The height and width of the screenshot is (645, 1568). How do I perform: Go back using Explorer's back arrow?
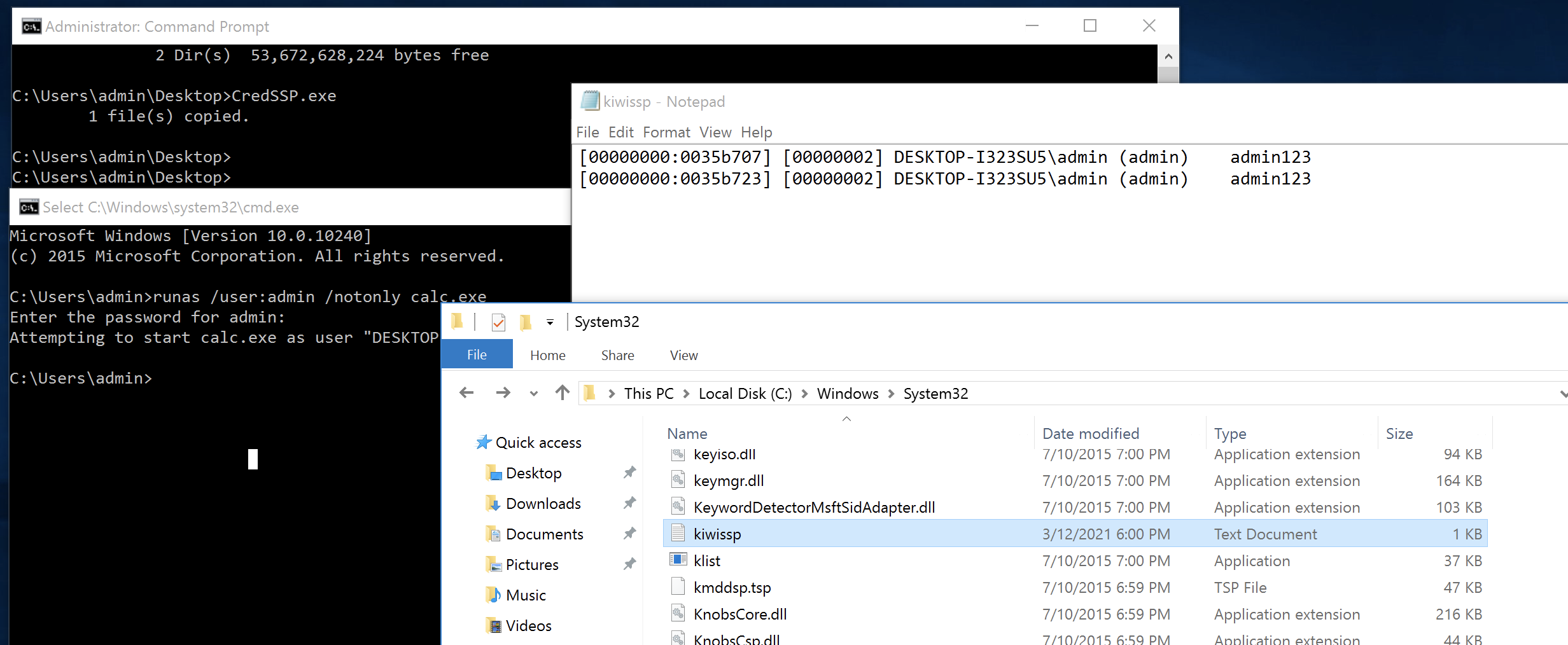(466, 393)
